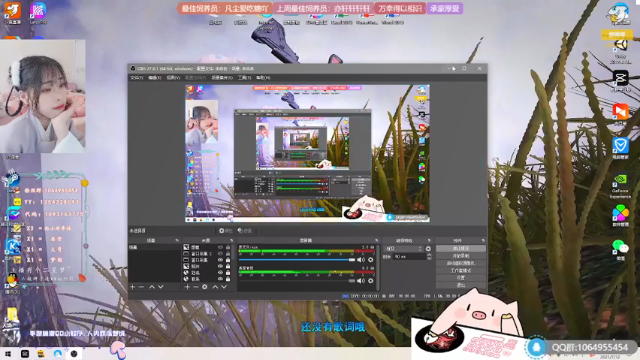640x360 pixels.
Task: Open the GeForce Experience desktop shortcut
Action: click(620, 186)
